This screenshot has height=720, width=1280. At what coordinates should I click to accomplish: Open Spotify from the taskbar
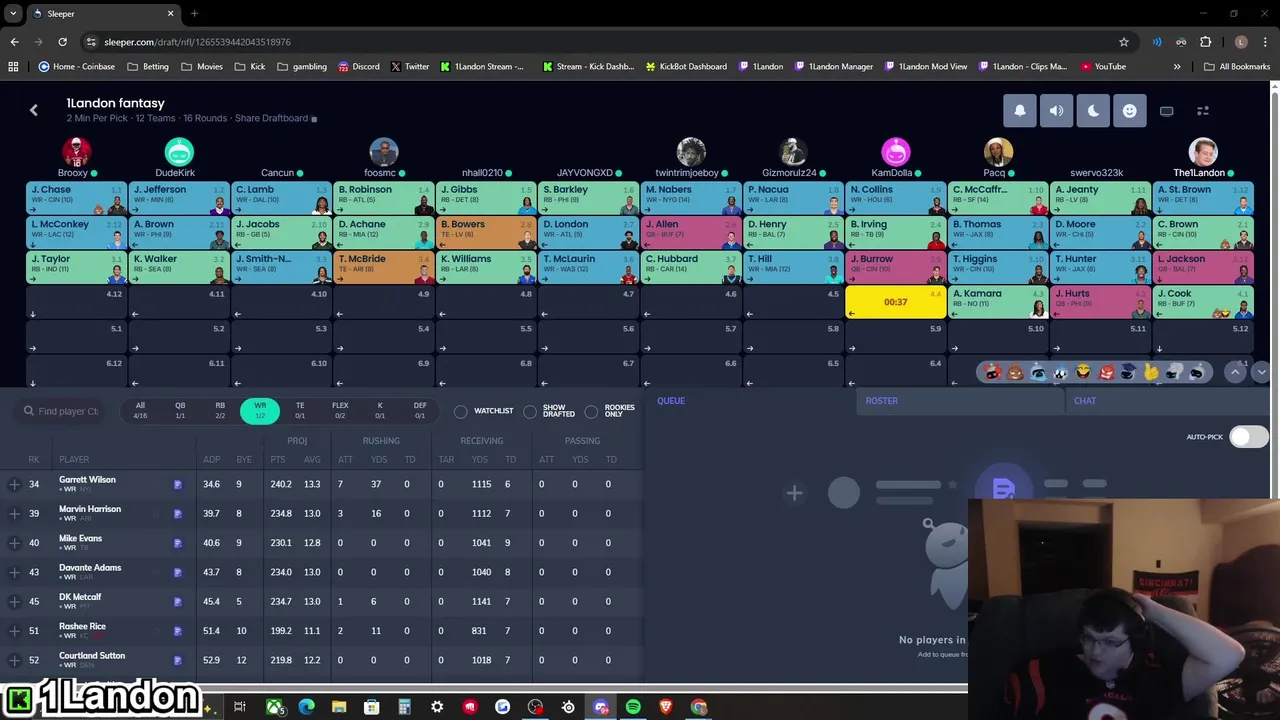pos(633,707)
